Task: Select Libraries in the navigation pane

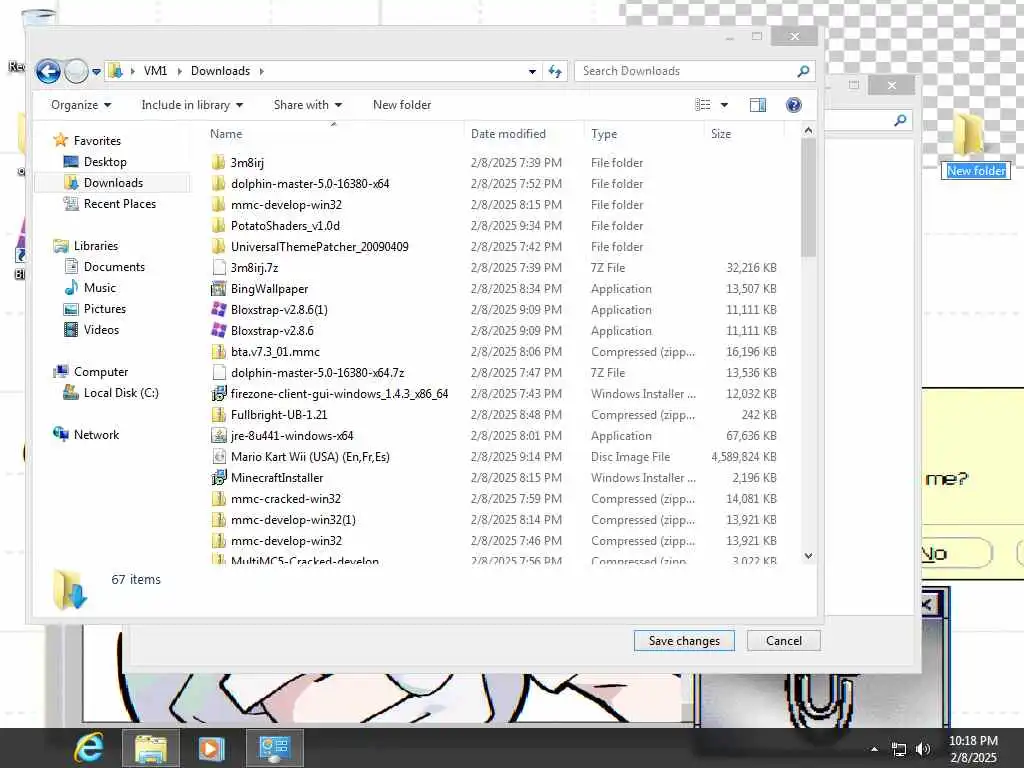Action: (95, 246)
